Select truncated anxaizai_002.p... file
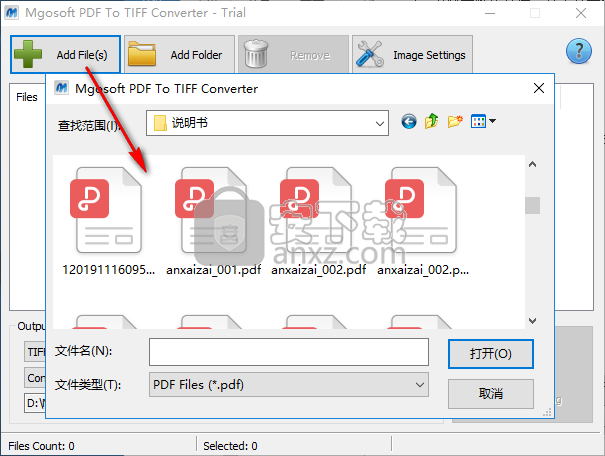The image size is (605, 456). point(423,222)
